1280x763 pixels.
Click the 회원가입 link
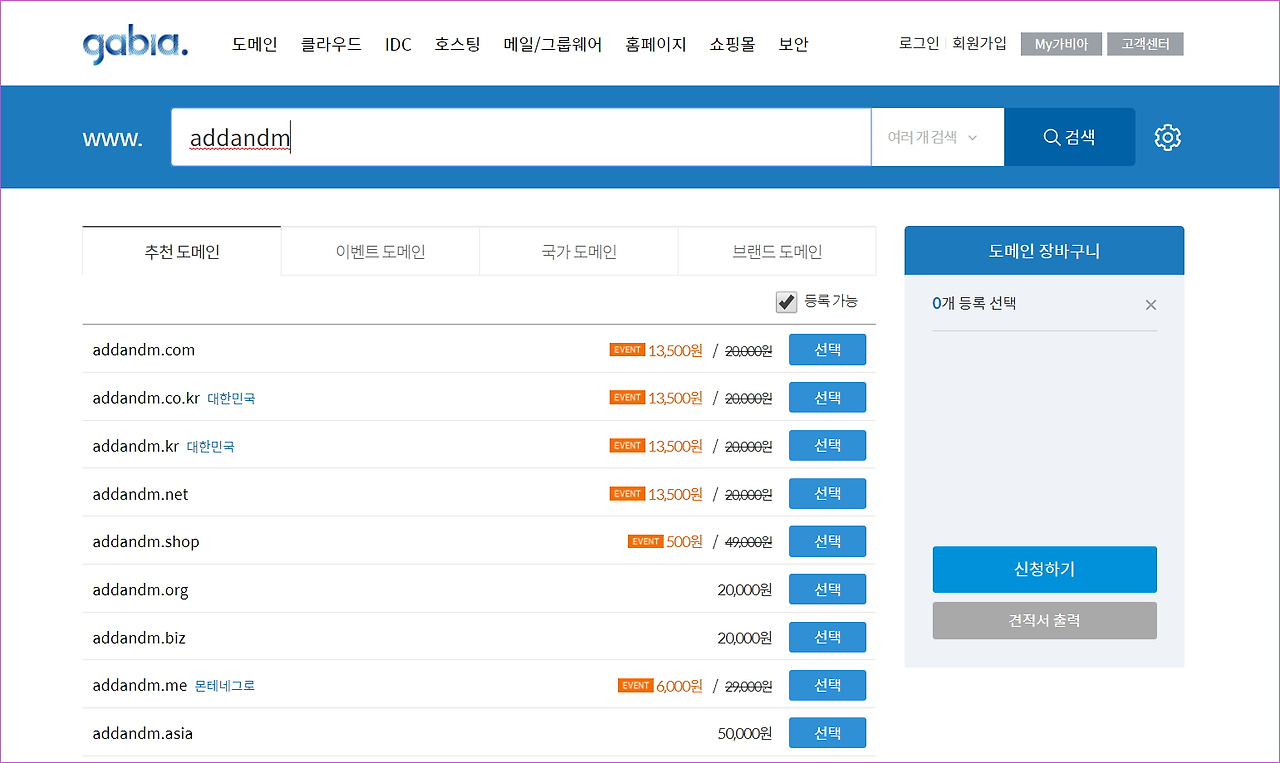tap(979, 43)
